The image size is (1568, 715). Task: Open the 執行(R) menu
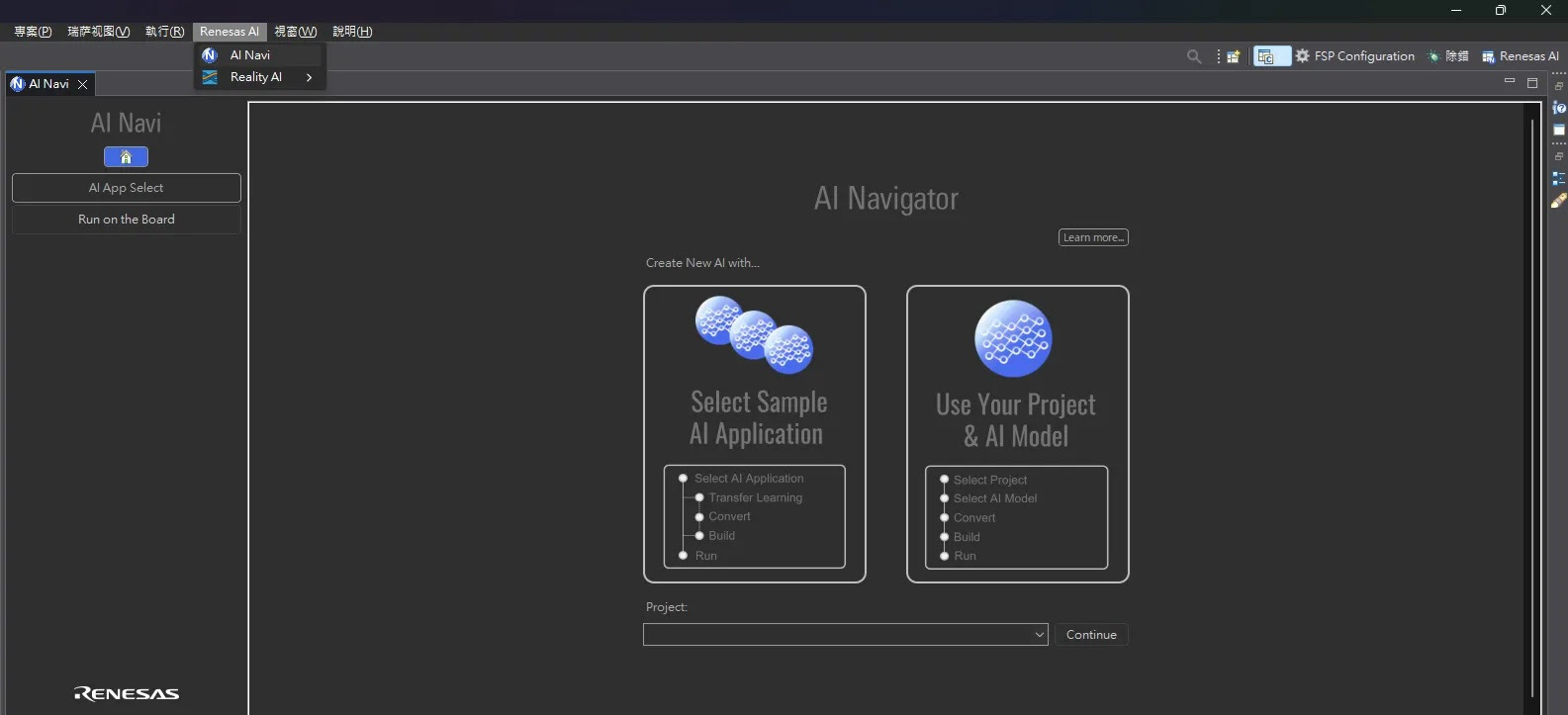(x=164, y=32)
